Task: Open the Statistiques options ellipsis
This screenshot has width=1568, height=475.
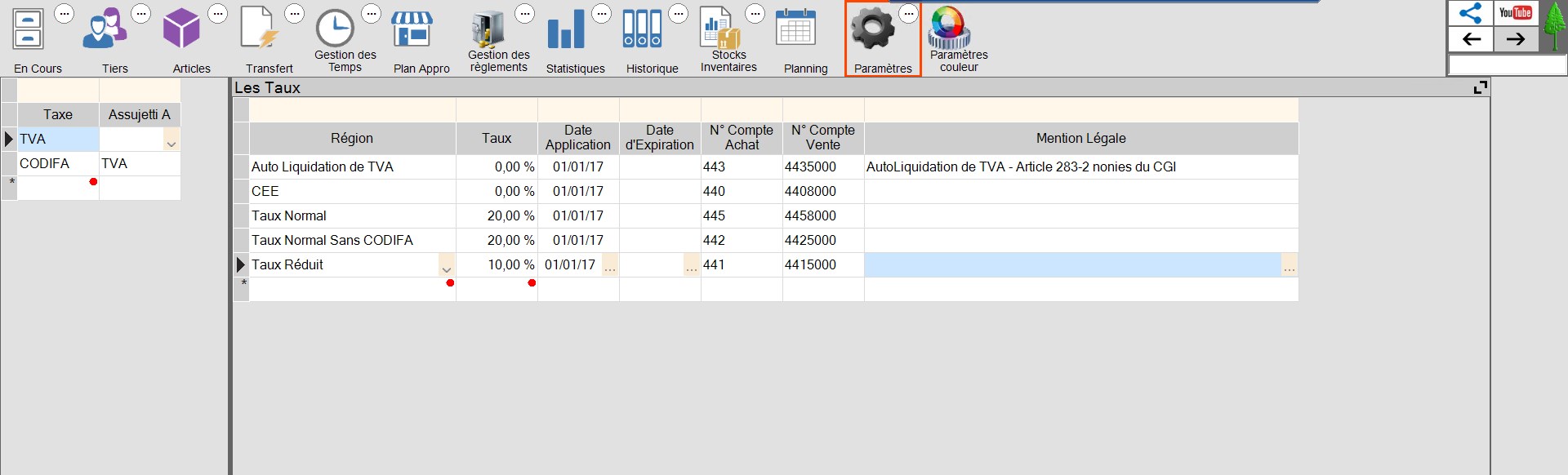Action: [602, 13]
